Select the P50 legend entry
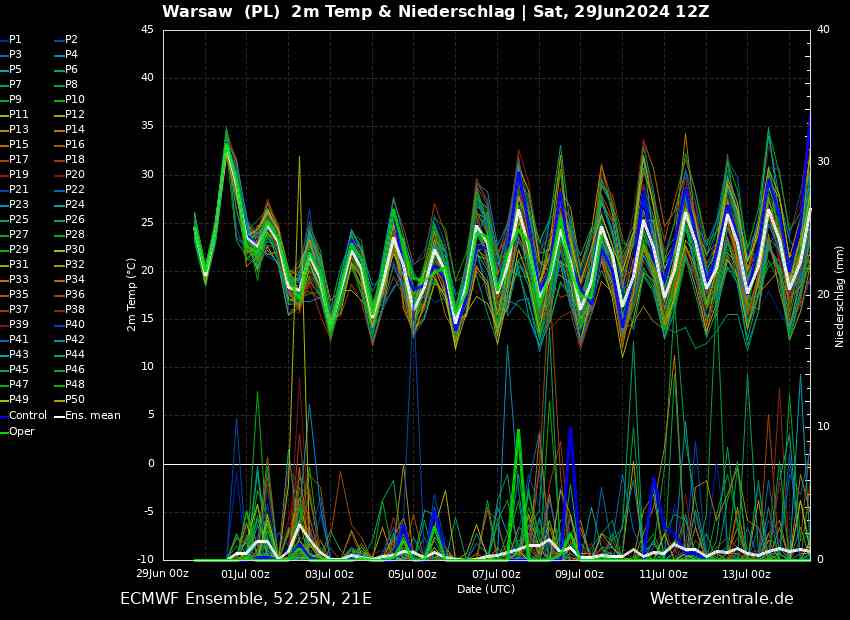Screen dimensions: 850x620 click(x=74, y=399)
